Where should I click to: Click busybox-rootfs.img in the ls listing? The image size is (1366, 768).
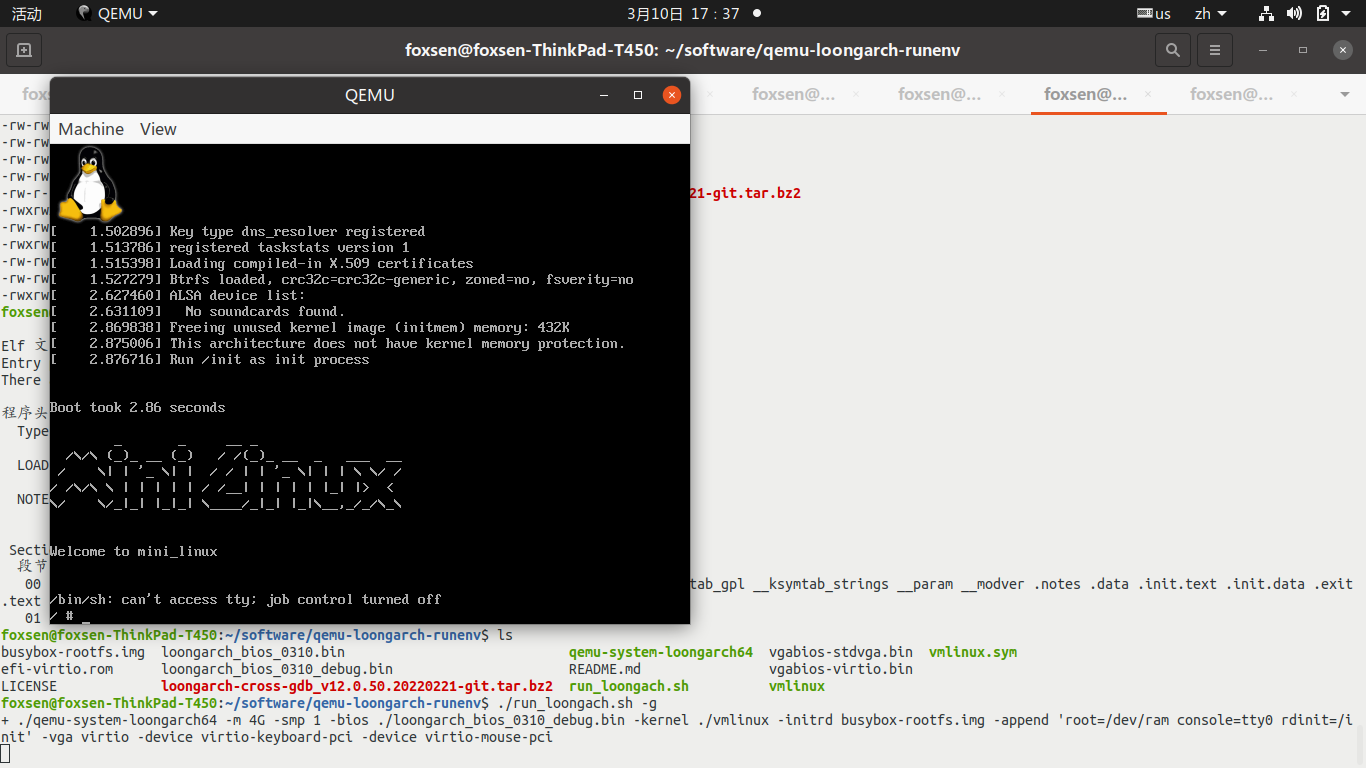point(73,652)
